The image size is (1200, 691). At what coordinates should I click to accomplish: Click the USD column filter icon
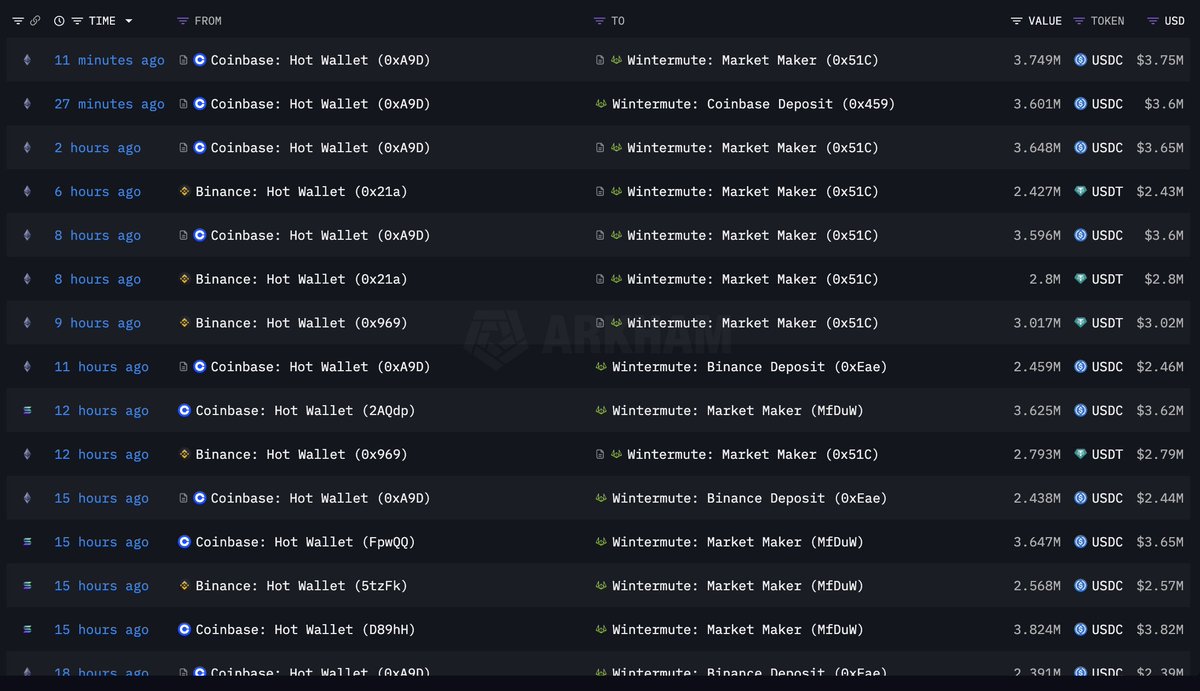coord(1153,21)
